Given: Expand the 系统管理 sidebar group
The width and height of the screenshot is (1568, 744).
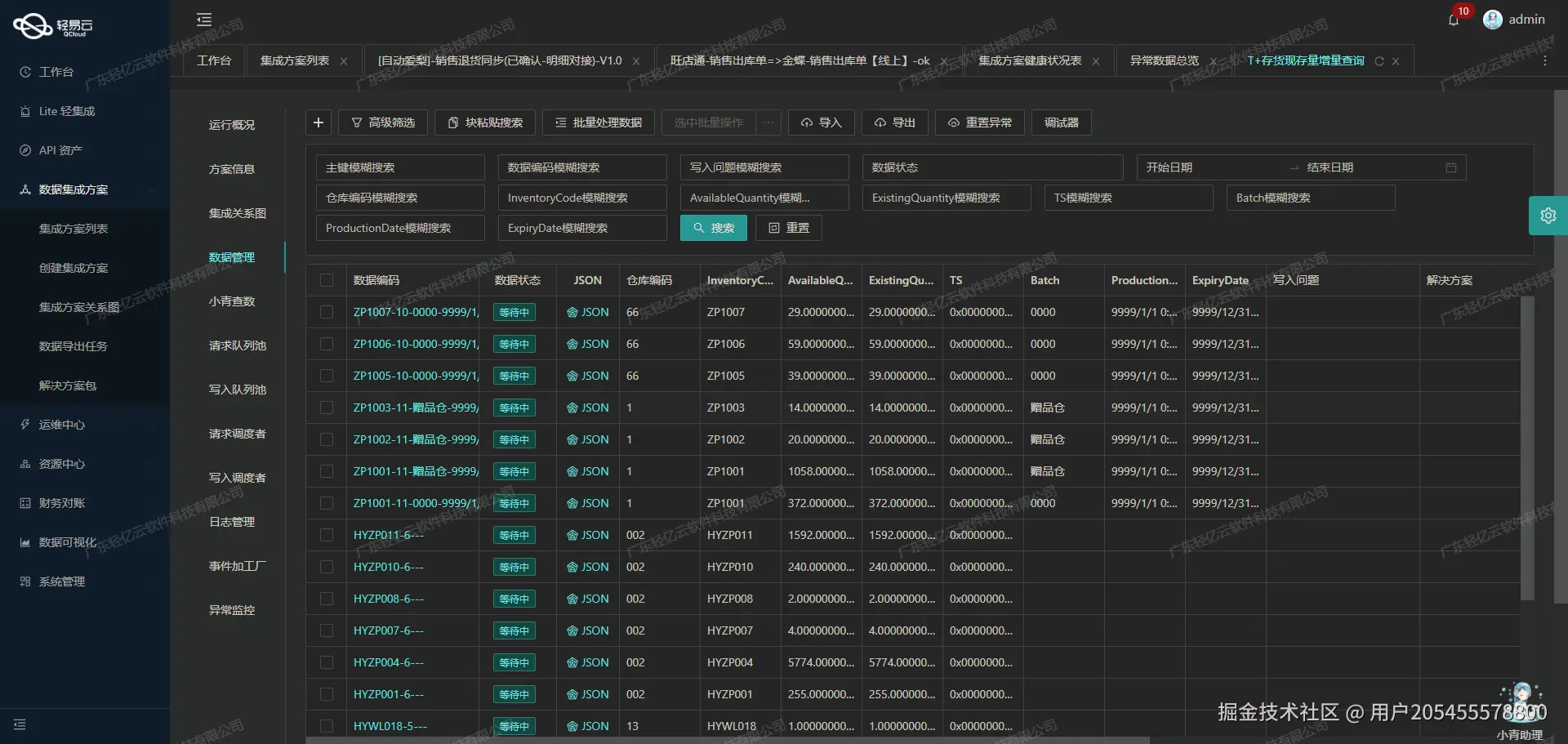Looking at the screenshot, I should tap(85, 581).
